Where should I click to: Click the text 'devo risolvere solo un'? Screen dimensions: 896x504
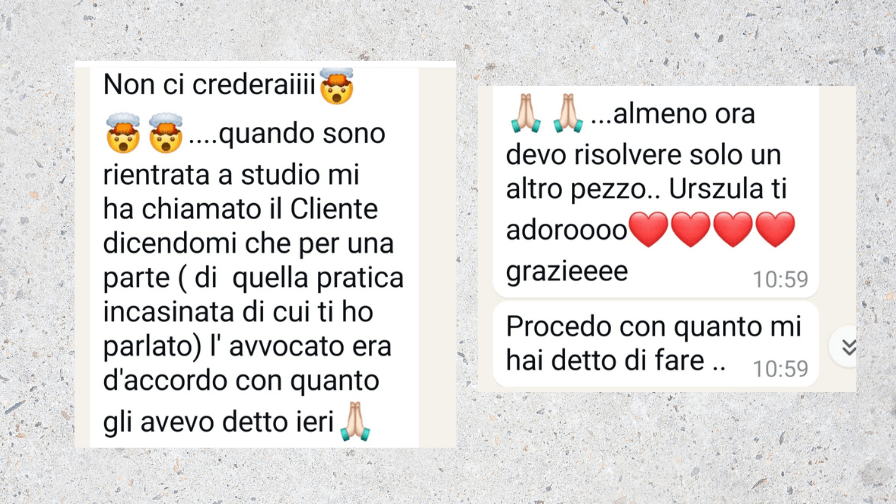pyautogui.click(x=643, y=155)
